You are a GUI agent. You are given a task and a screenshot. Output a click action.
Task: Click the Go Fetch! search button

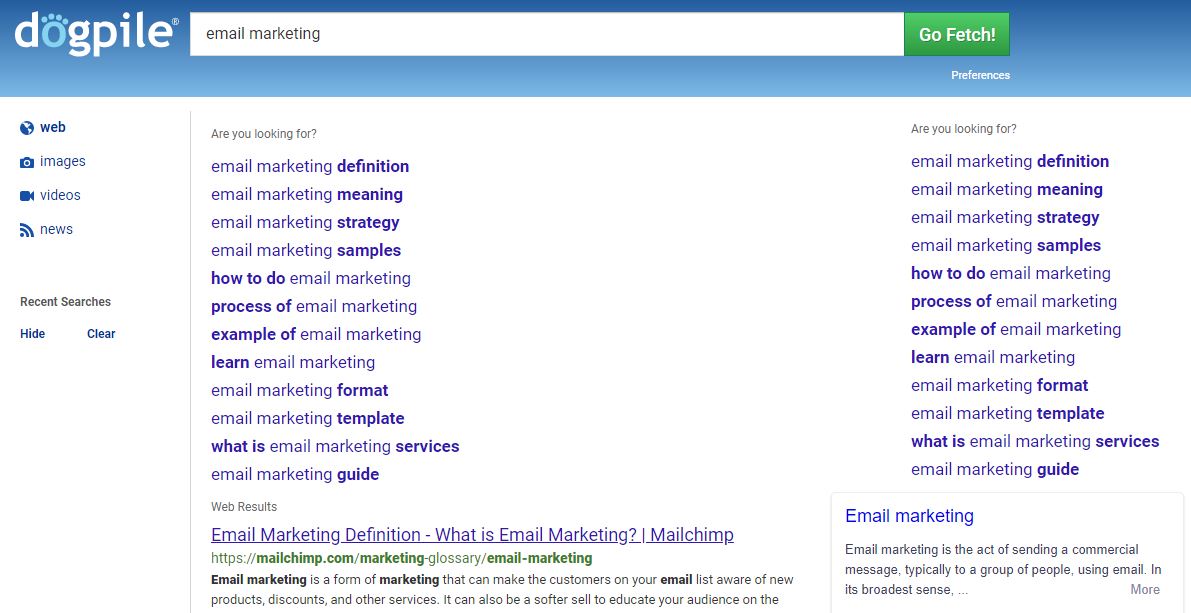coord(957,34)
